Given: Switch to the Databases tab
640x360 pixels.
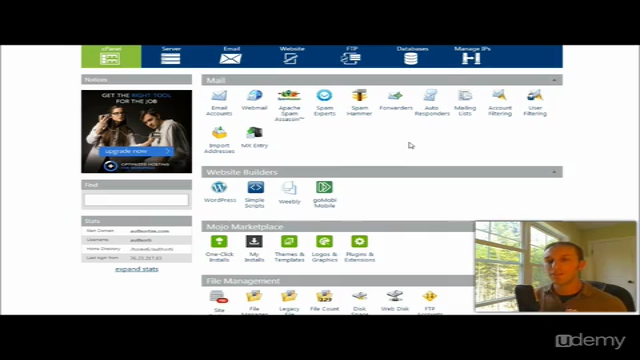Looking at the screenshot, I should coord(411,56).
